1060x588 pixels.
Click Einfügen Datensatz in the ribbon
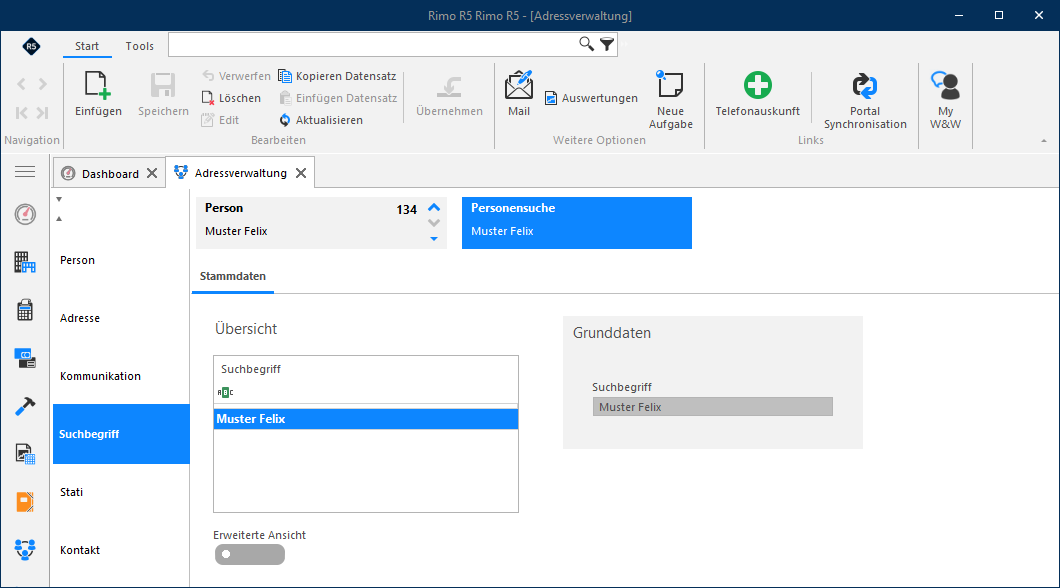[x=338, y=98]
